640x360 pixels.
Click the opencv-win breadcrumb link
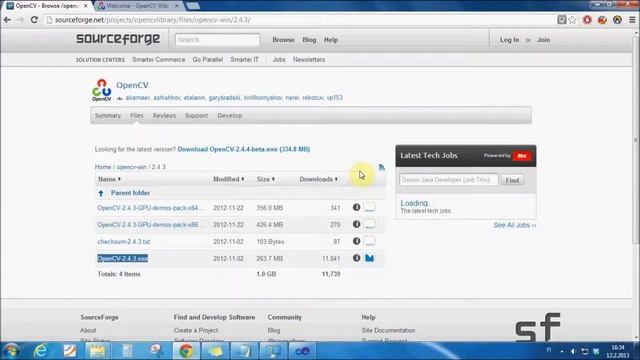pyautogui.click(x=131, y=167)
